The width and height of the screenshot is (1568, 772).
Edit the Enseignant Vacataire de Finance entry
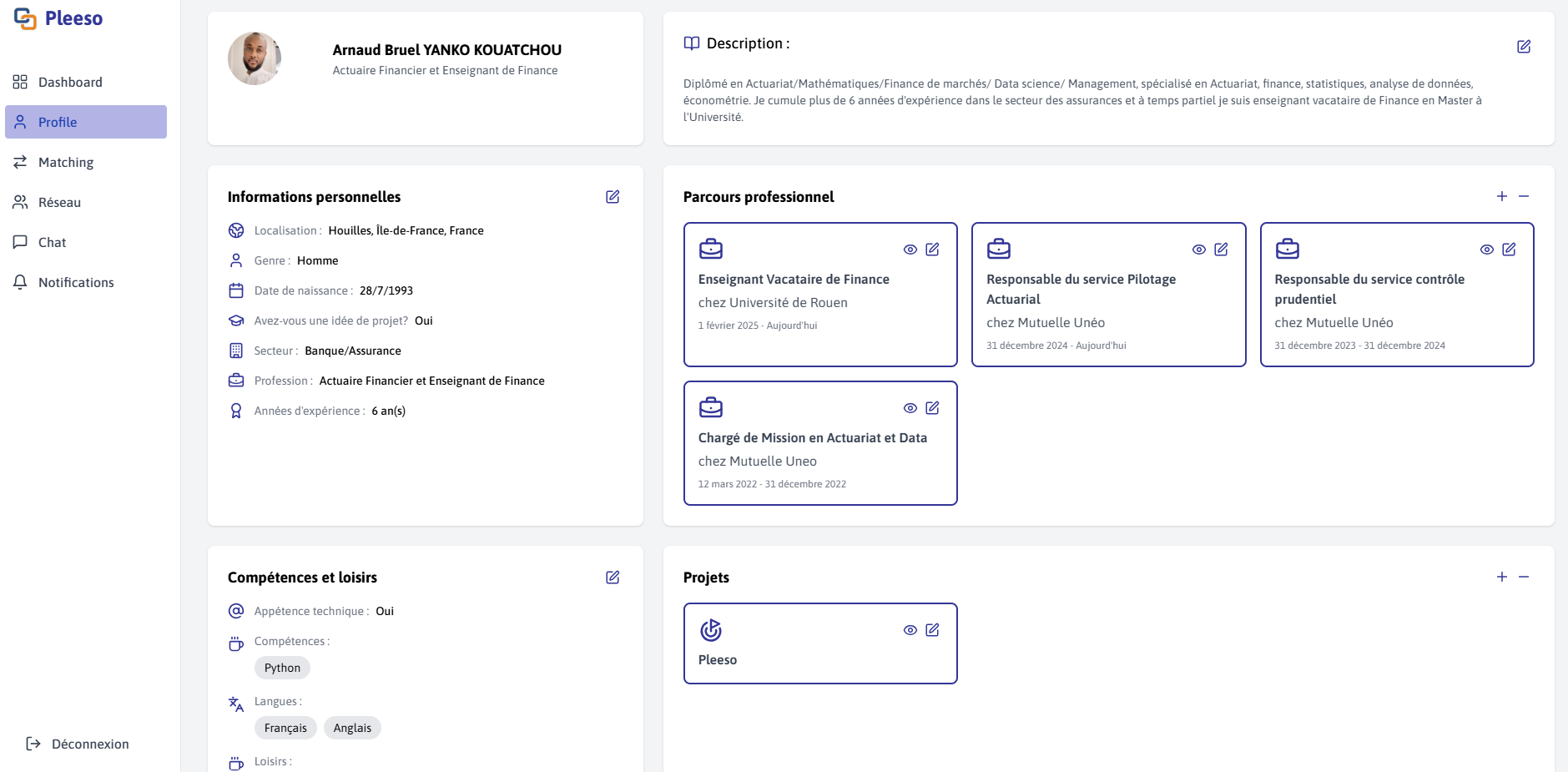click(x=932, y=250)
